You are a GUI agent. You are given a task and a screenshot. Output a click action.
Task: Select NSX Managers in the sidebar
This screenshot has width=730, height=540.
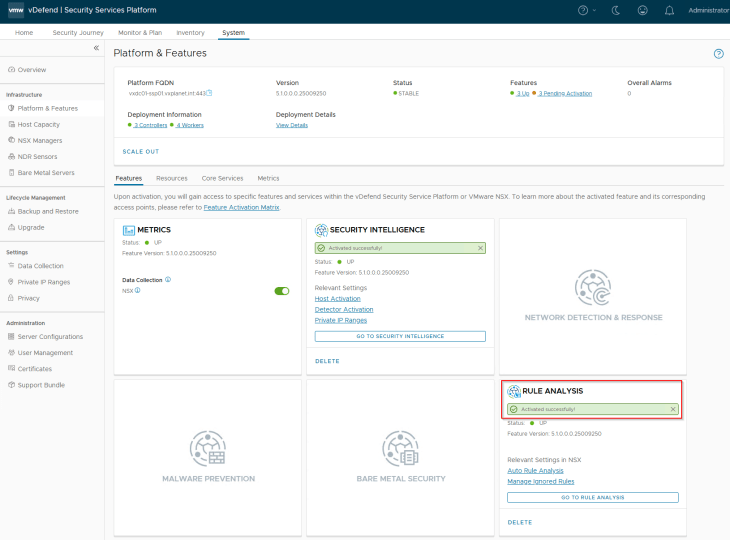(40, 140)
